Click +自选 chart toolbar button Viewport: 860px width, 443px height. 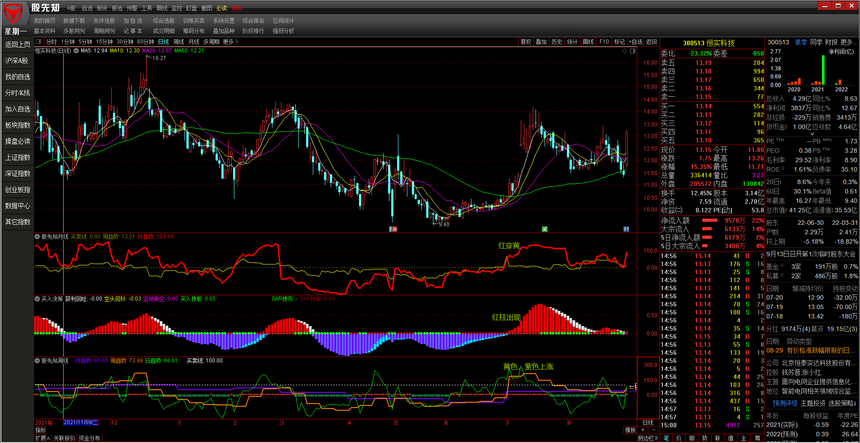(x=636, y=42)
